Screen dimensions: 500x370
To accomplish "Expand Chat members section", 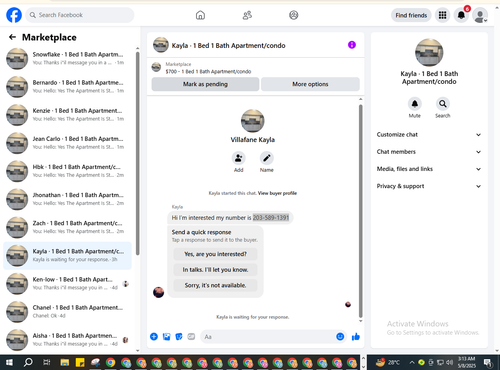I will [x=429, y=152].
